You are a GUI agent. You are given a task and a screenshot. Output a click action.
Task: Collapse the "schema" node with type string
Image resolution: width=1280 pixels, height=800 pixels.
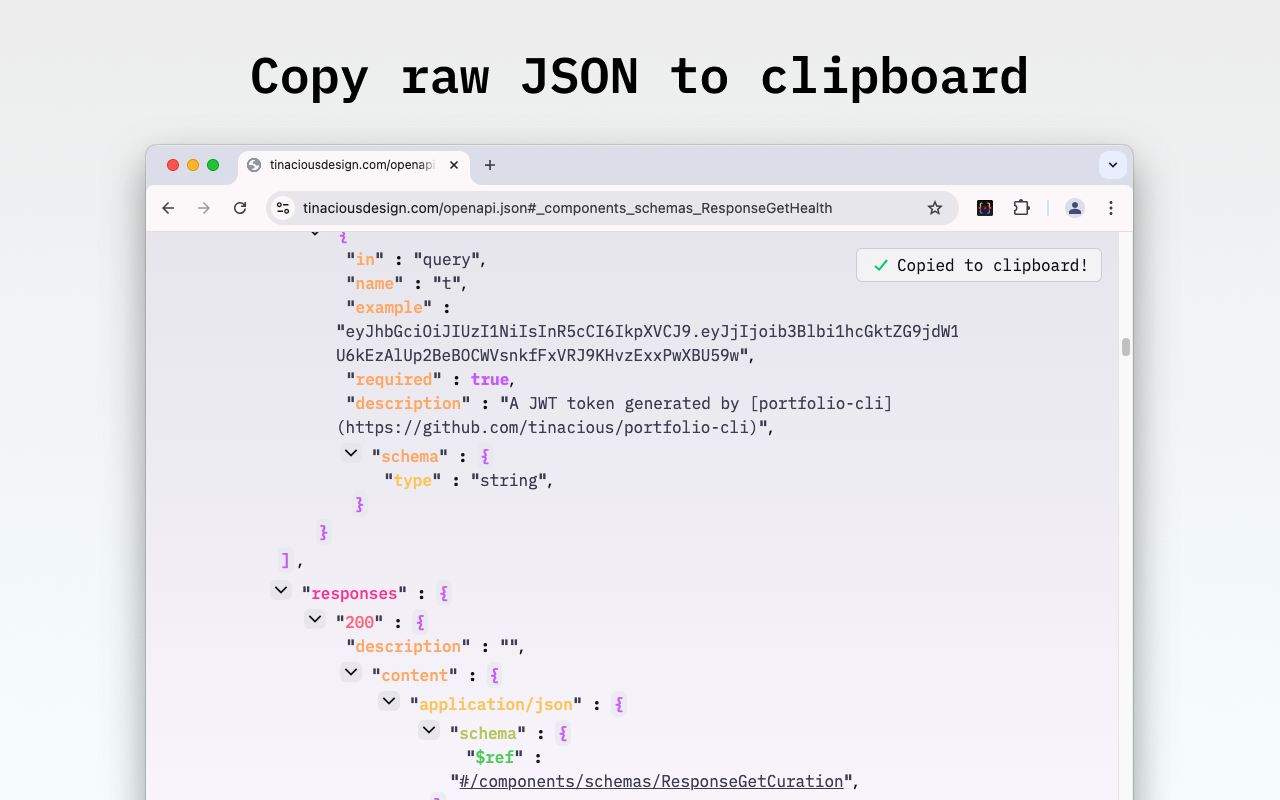tap(351, 453)
